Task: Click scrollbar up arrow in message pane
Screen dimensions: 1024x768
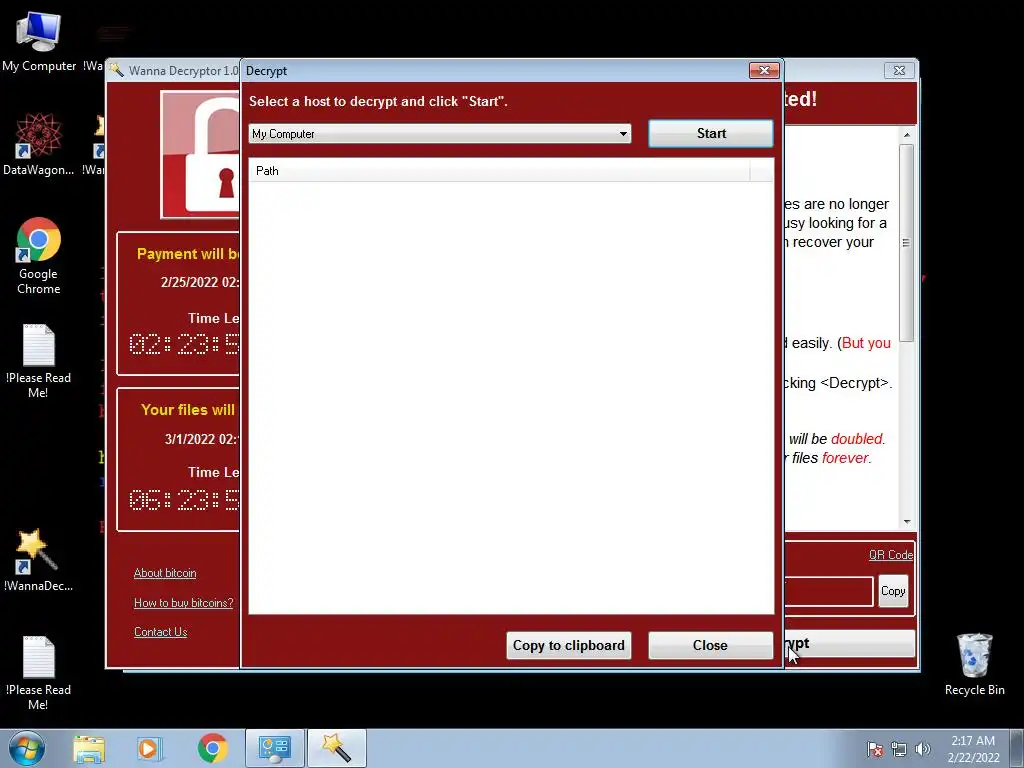Action: pos(906,135)
